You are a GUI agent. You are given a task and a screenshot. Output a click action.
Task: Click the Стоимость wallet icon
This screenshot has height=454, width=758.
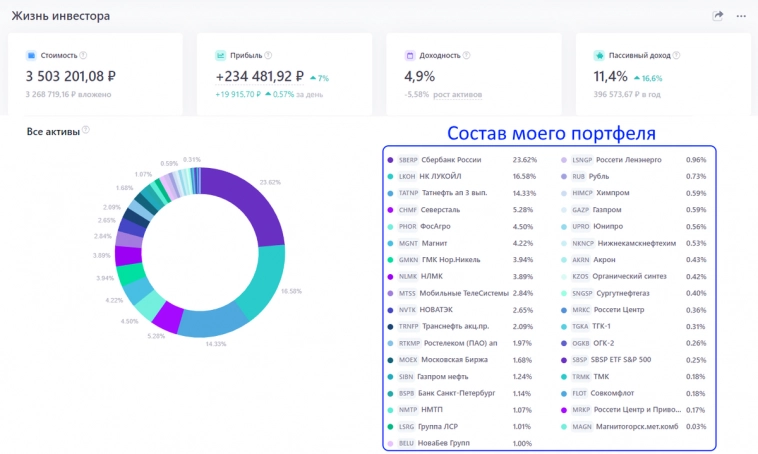coord(31,56)
